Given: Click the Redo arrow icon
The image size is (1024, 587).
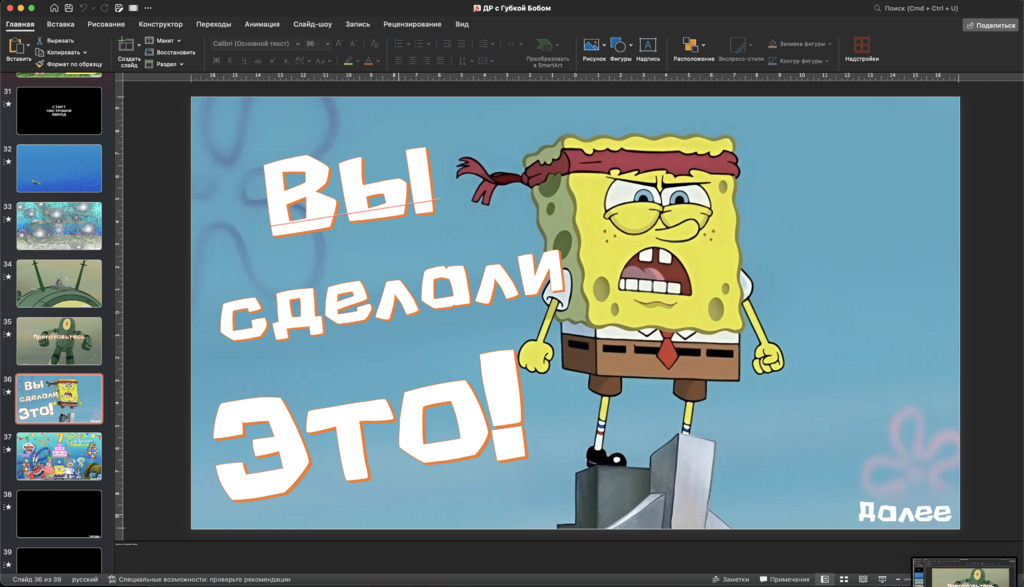Looking at the screenshot, I should point(104,8).
